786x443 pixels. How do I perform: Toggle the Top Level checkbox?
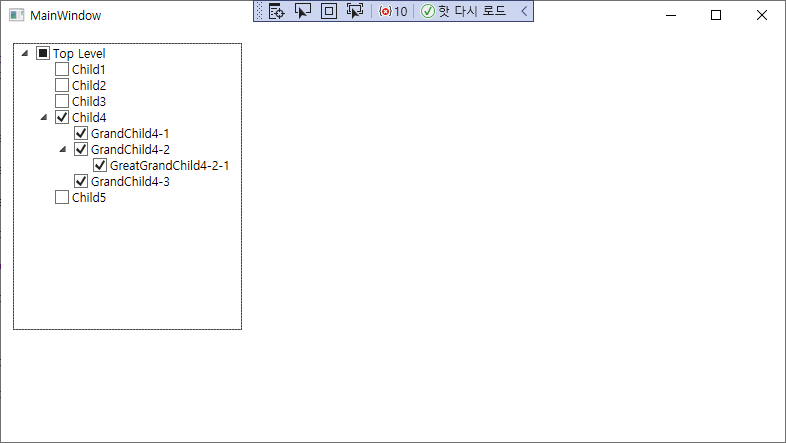tap(43, 53)
